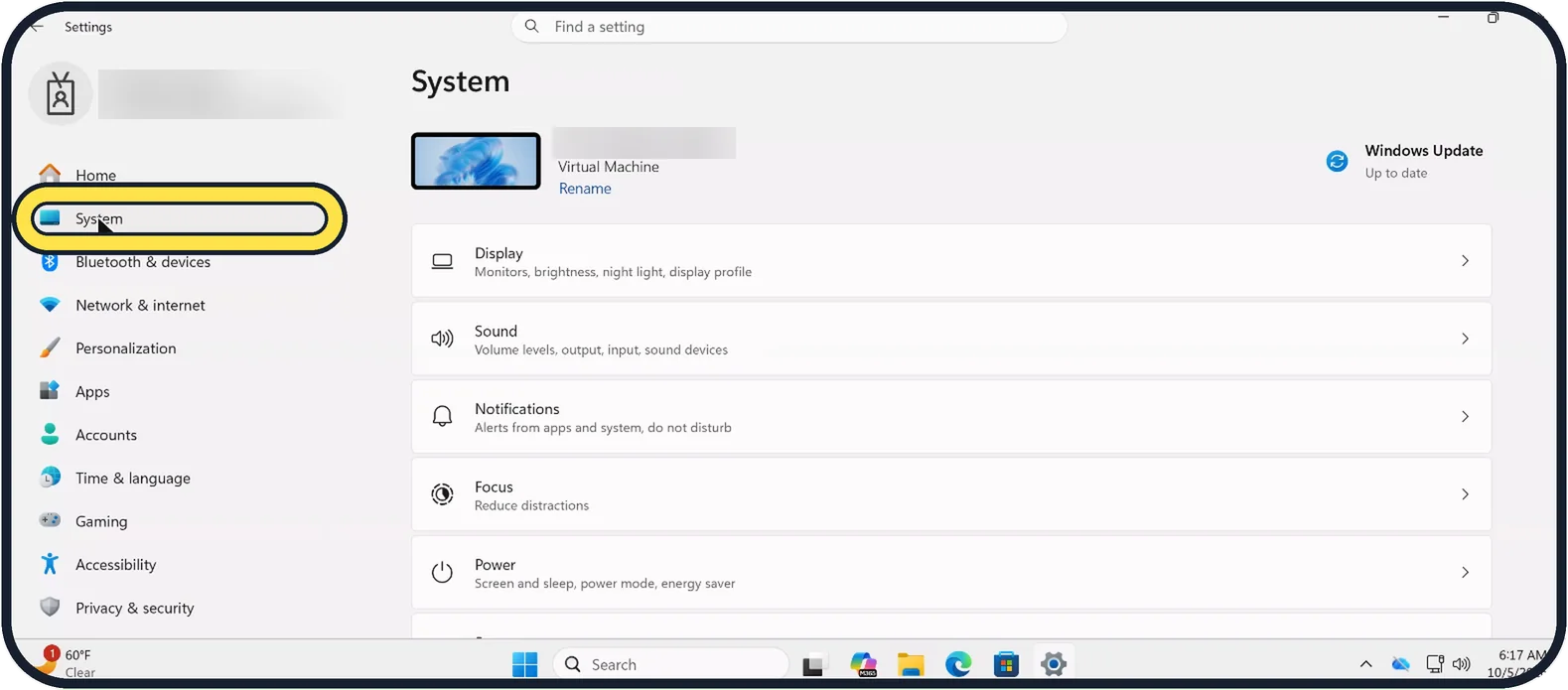Image resolution: width=1568 pixels, height=690 pixels.
Task: Click the Bluetooth icon in sidebar
Action: tap(50, 262)
